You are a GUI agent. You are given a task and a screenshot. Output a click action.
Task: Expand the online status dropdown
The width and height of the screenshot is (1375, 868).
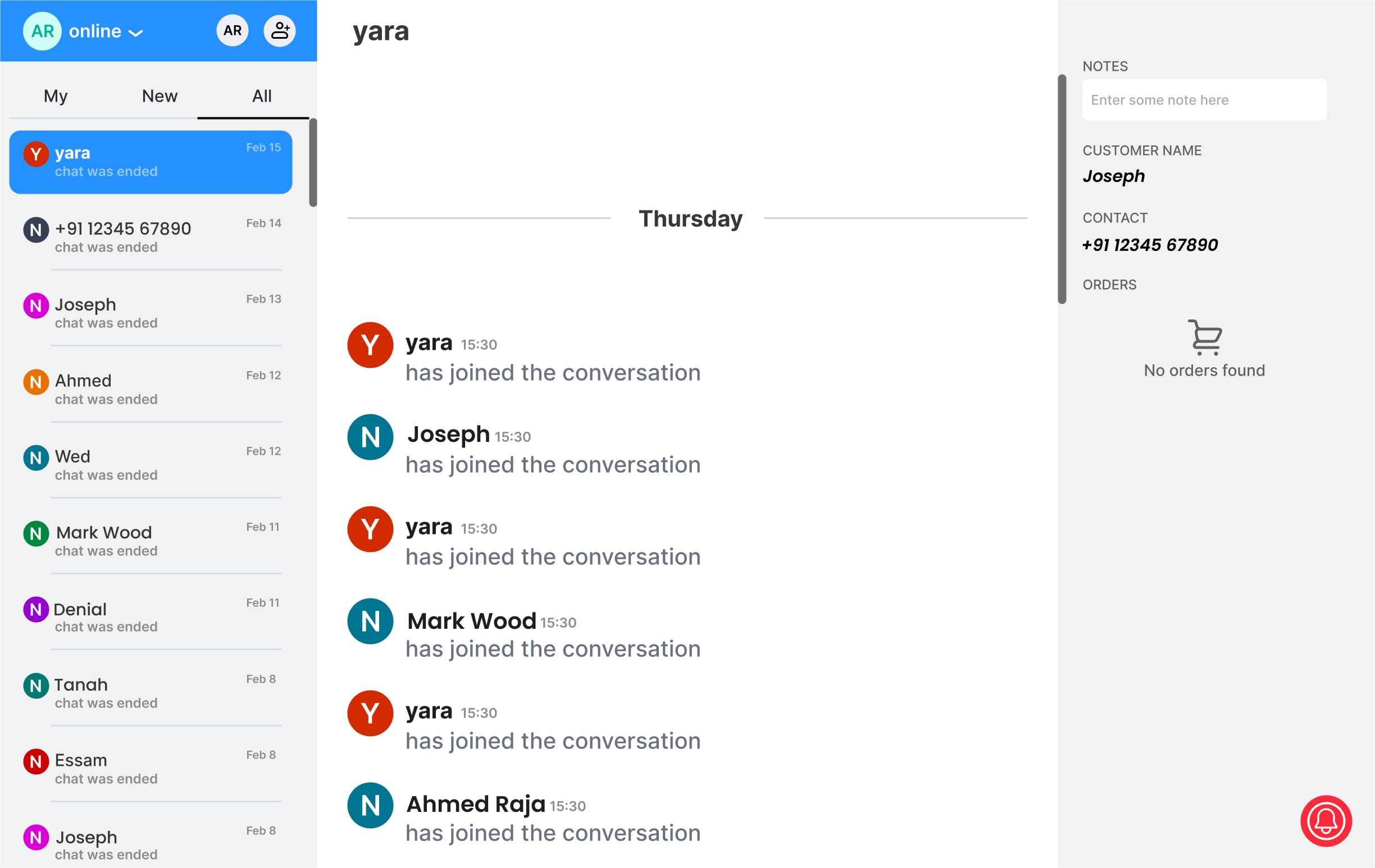106,31
